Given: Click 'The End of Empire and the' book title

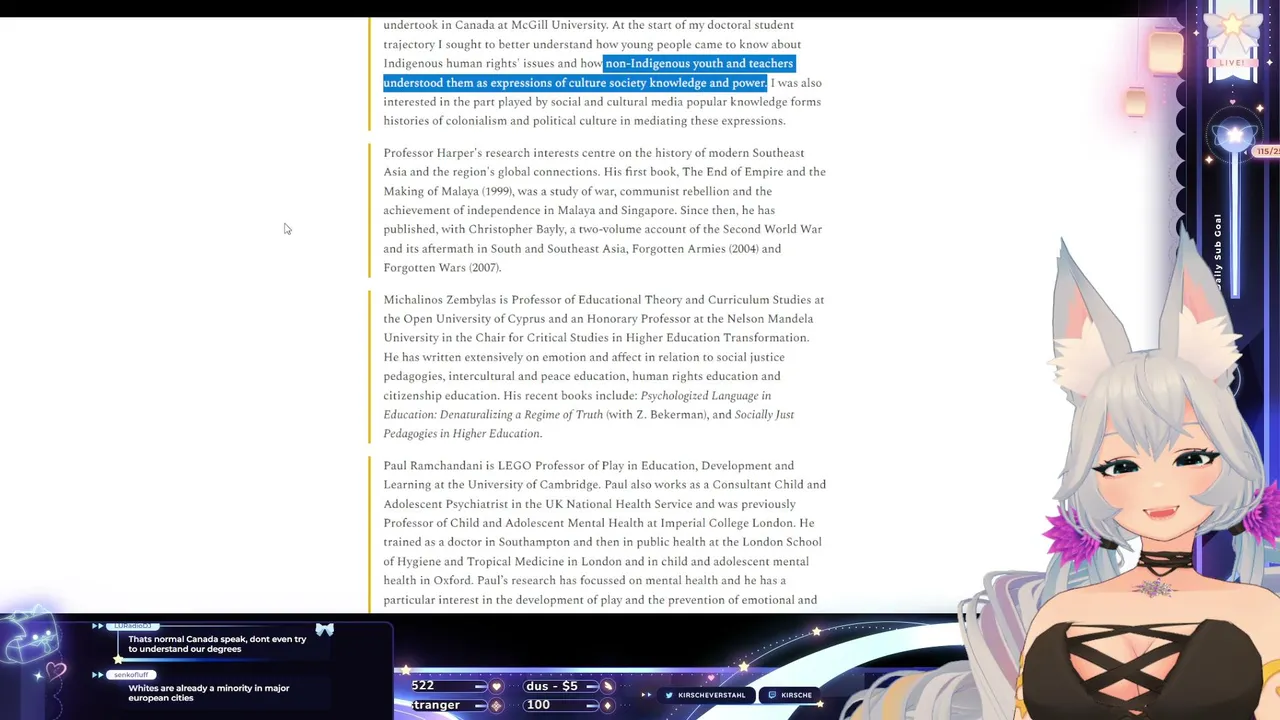Looking at the screenshot, I should [754, 172].
